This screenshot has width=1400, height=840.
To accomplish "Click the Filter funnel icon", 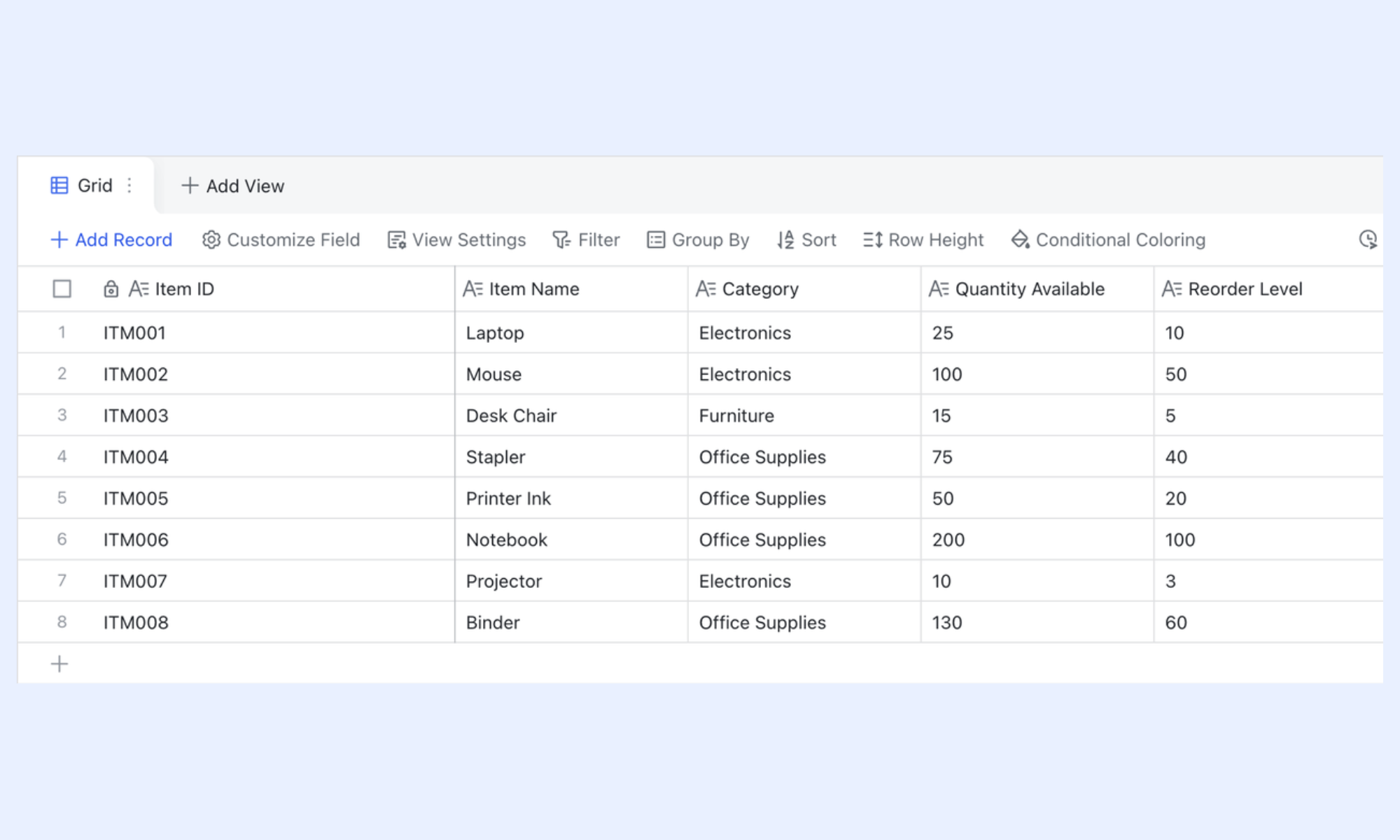I will pyautogui.click(x=561, y=240).
